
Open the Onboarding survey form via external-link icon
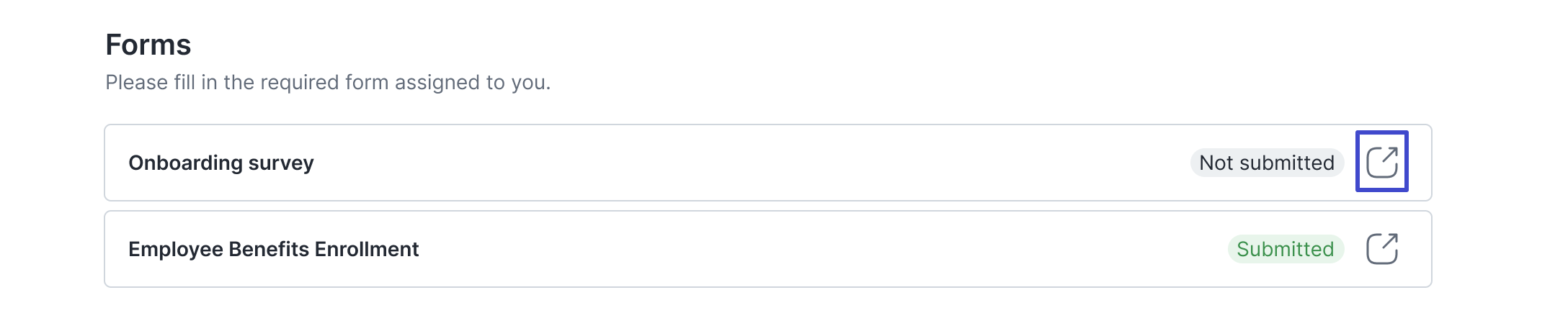1382,162
